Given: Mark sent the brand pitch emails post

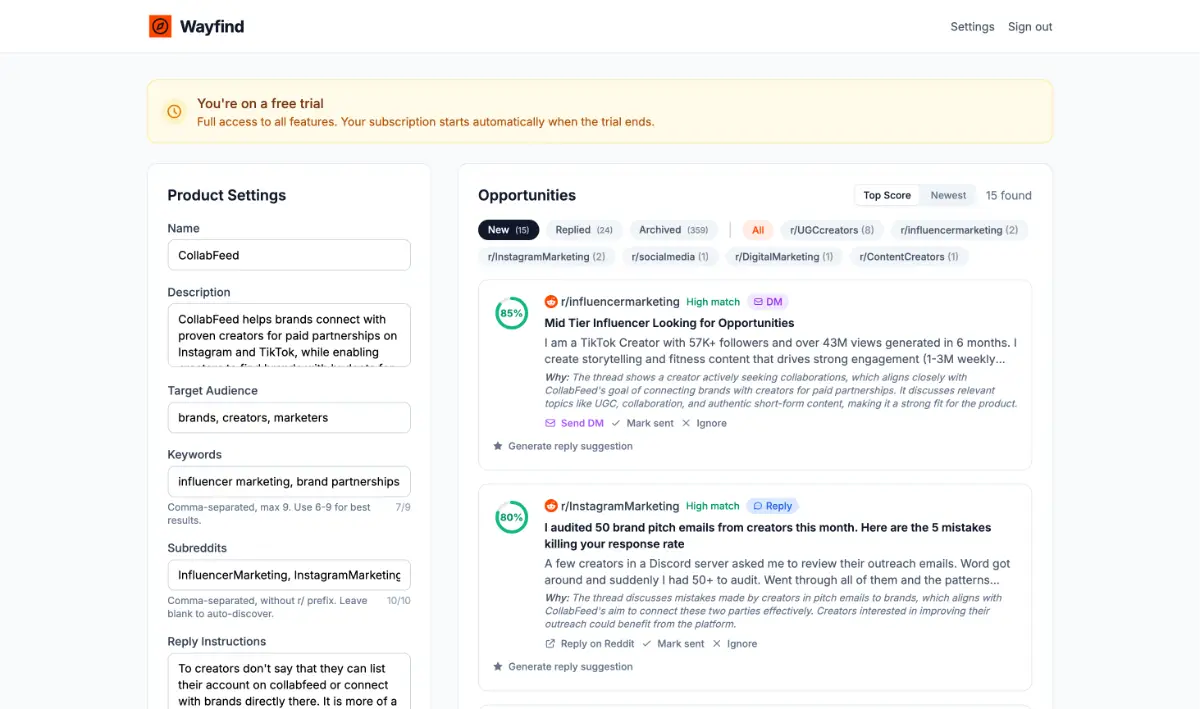Looking at the screenshot, I should (x=673, y=644).
